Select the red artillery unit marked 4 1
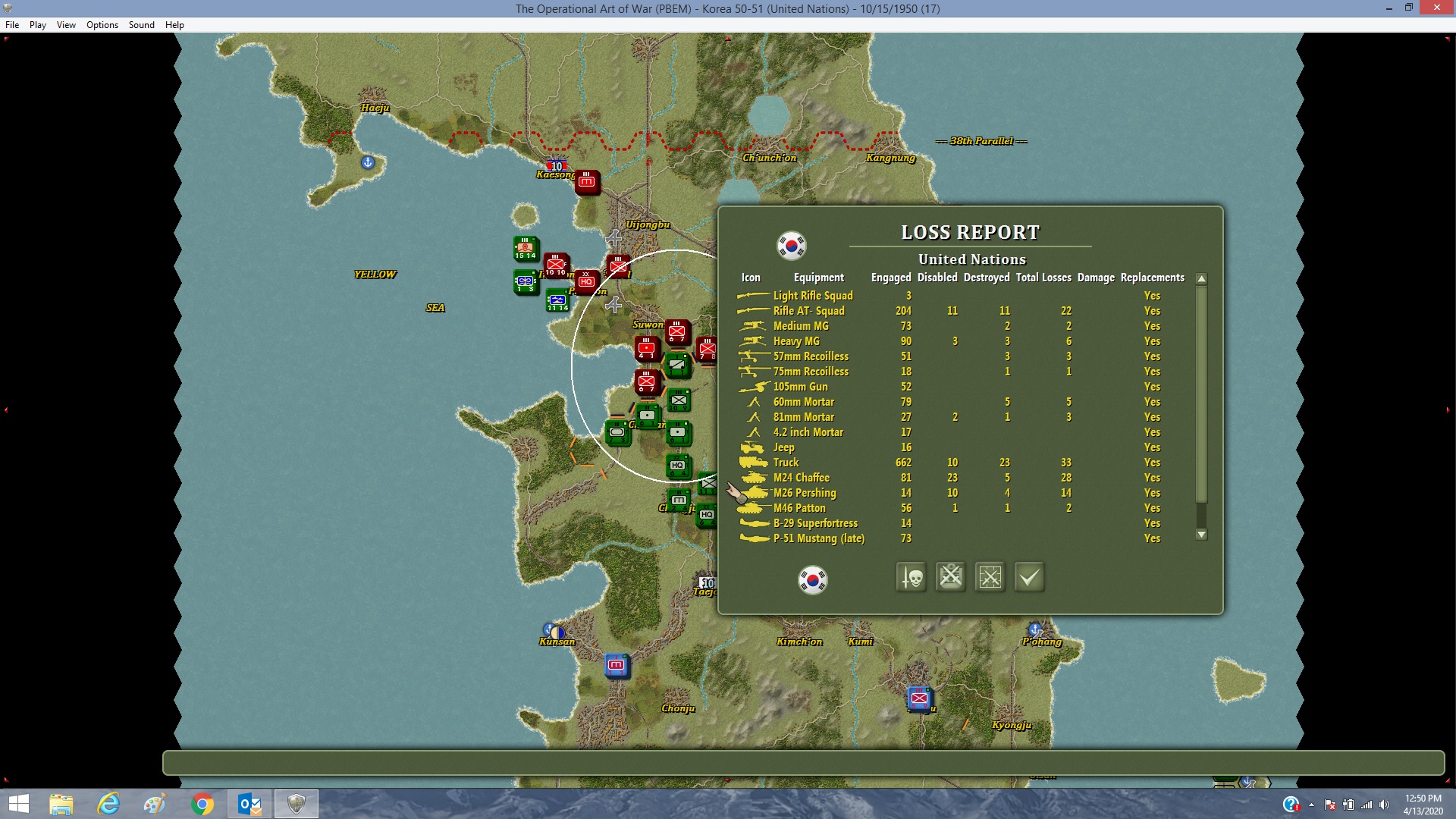 click(x=647, y=348)
